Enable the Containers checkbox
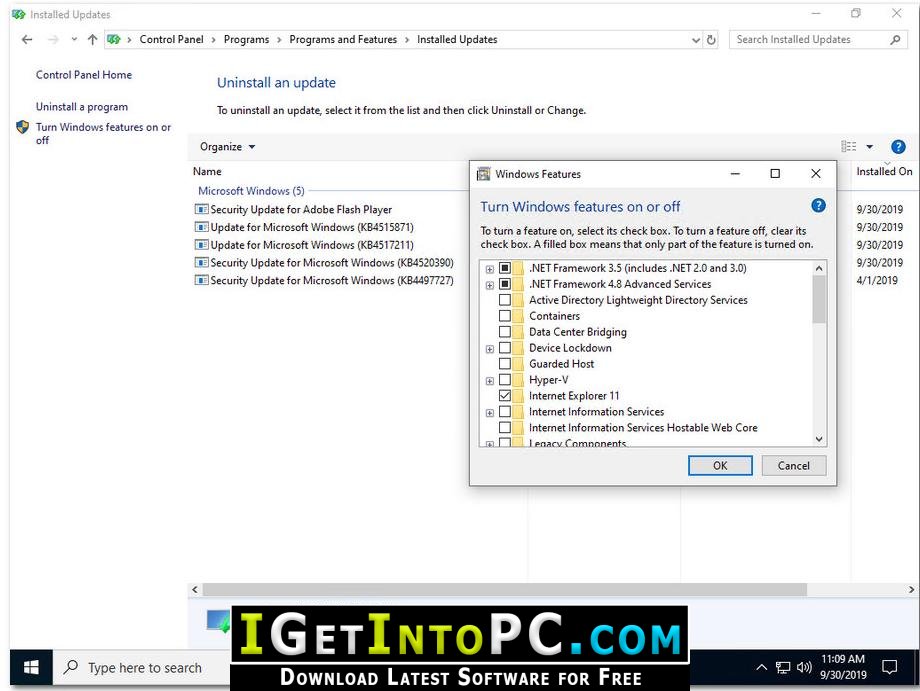 click(x=505, y=316)
